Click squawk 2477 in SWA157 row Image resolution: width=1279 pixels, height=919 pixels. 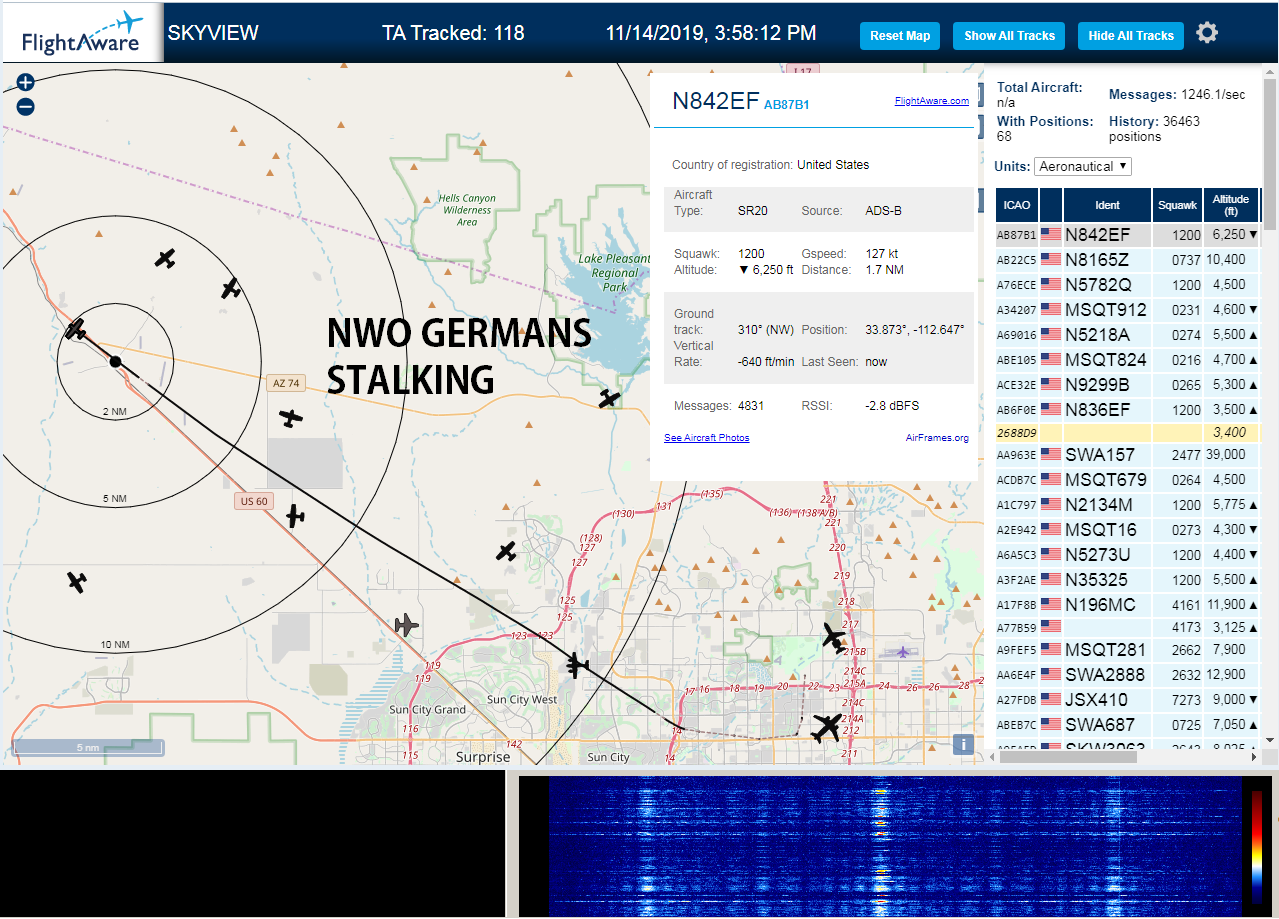point(1186,455)
